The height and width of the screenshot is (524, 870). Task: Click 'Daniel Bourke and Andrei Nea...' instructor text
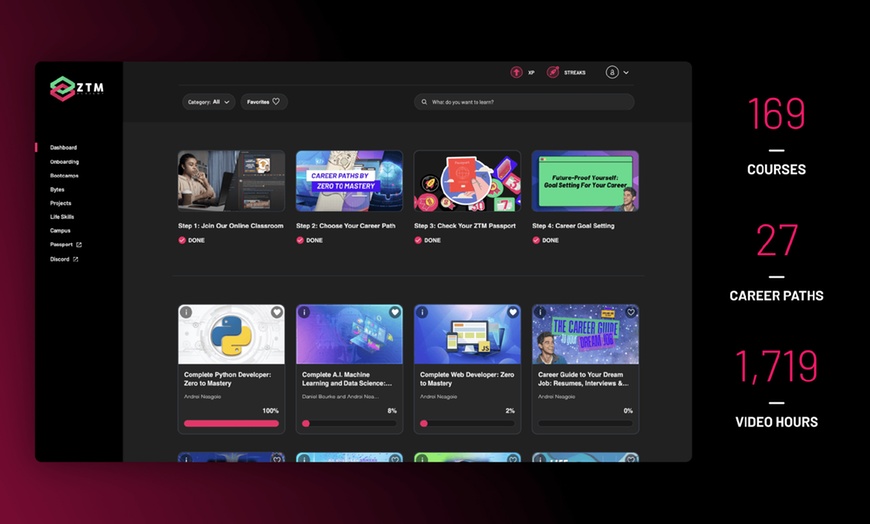click(340, 397)
